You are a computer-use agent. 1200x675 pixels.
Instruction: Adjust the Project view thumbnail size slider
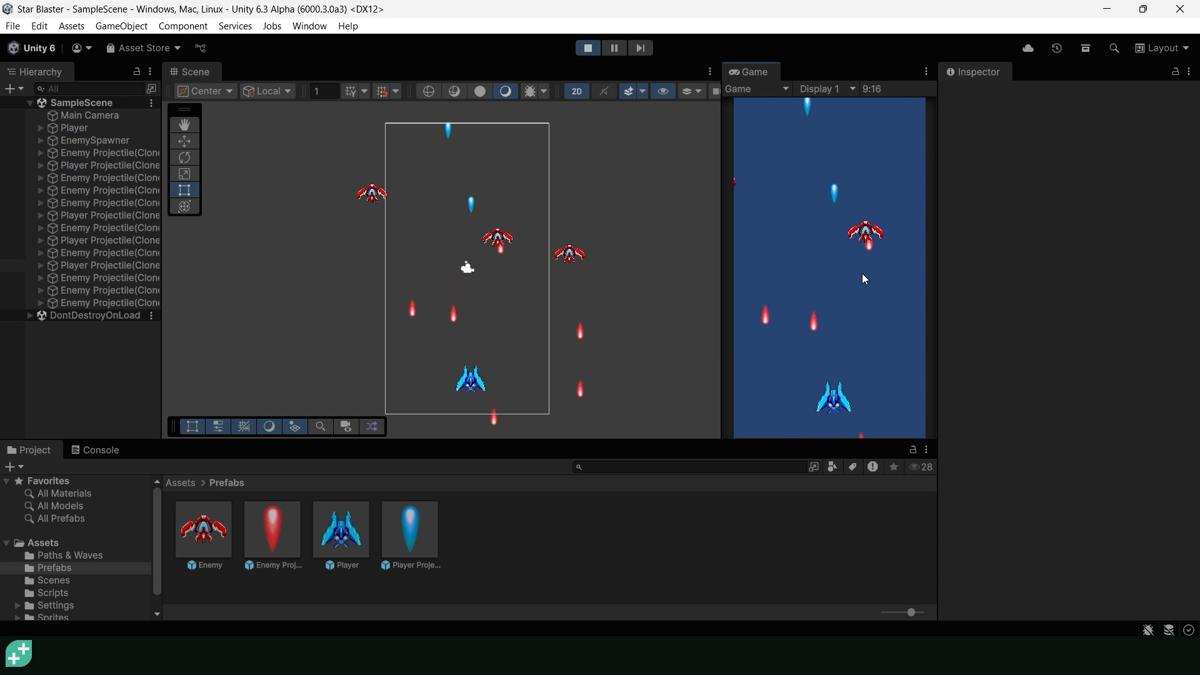pyautogui.click(x=909, y=611)
